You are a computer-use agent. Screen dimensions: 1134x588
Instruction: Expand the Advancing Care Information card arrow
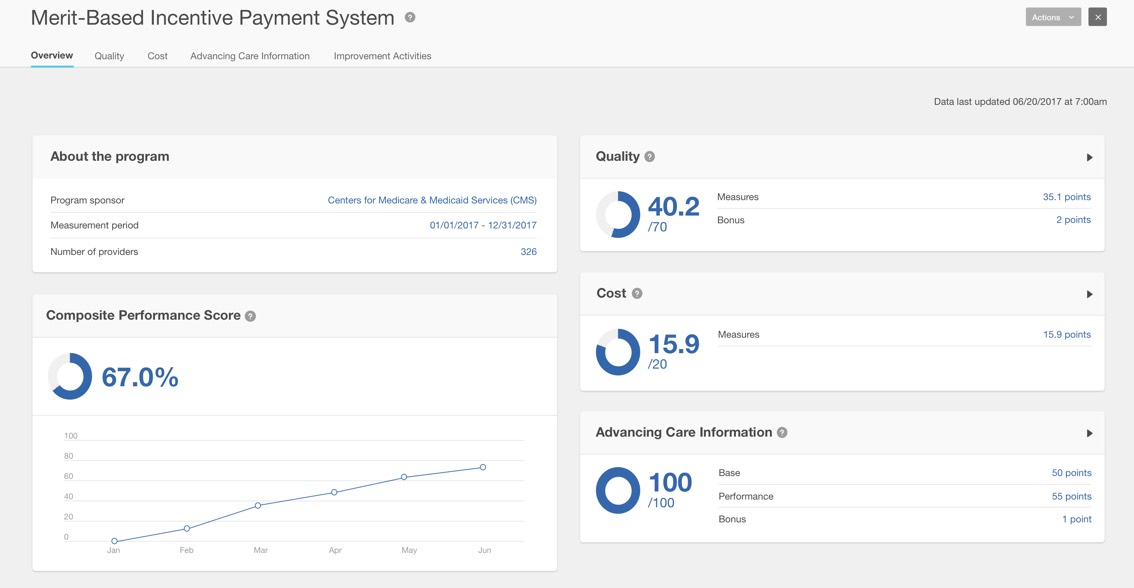pos(1089,433)
